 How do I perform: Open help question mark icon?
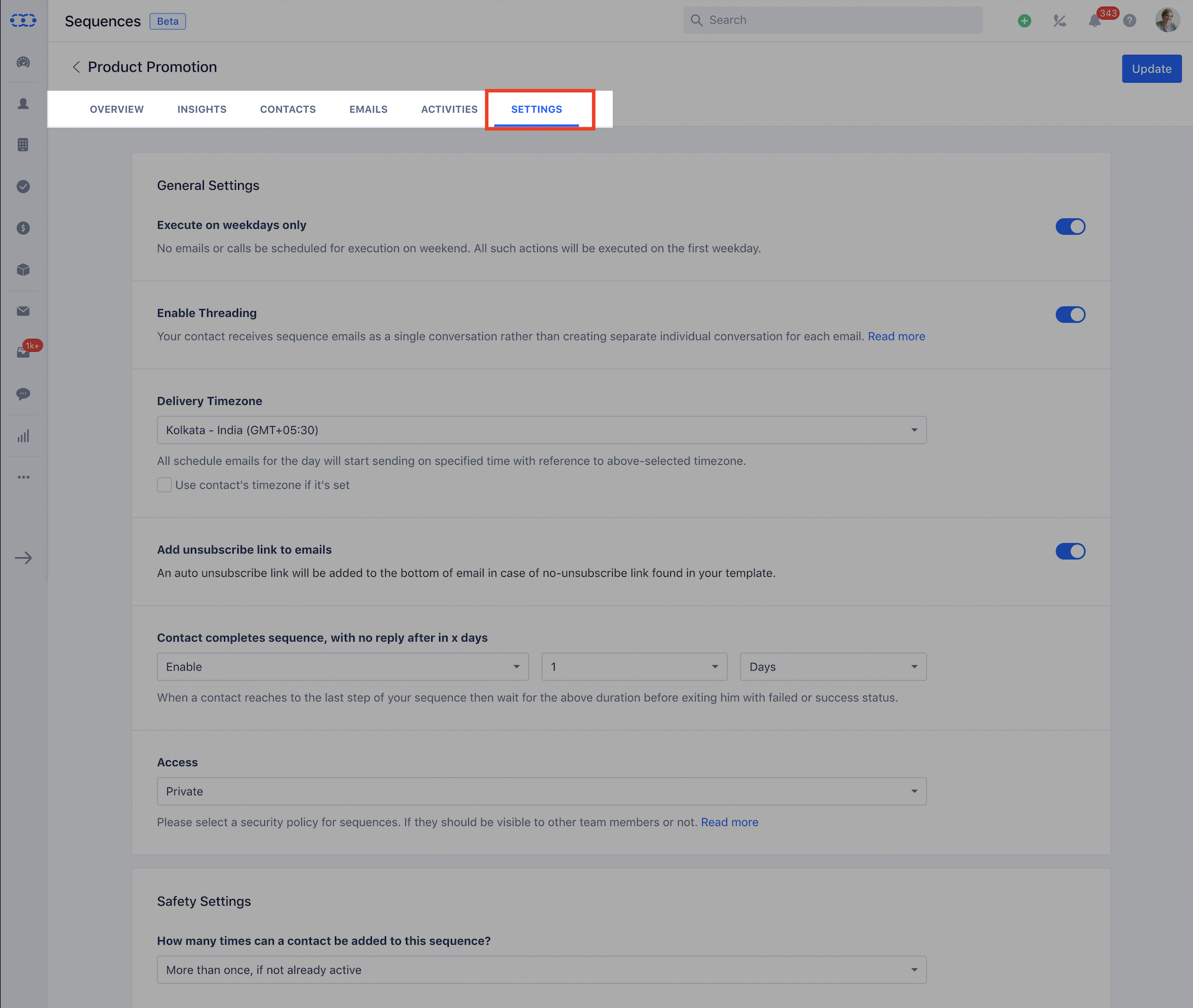pyautogui.click(x=1130, y=21)
